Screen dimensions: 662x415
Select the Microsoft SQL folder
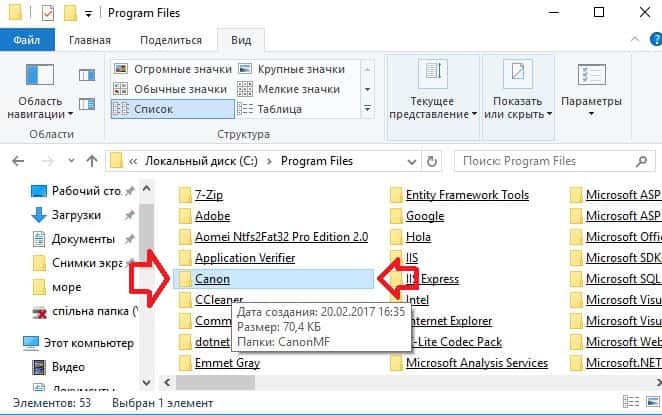coord(615,279)
